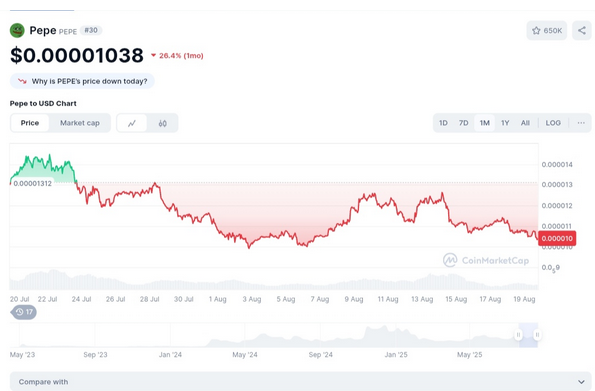Grab the right range selector handle
The image size is (595, 391).
(x=537, y=335)
